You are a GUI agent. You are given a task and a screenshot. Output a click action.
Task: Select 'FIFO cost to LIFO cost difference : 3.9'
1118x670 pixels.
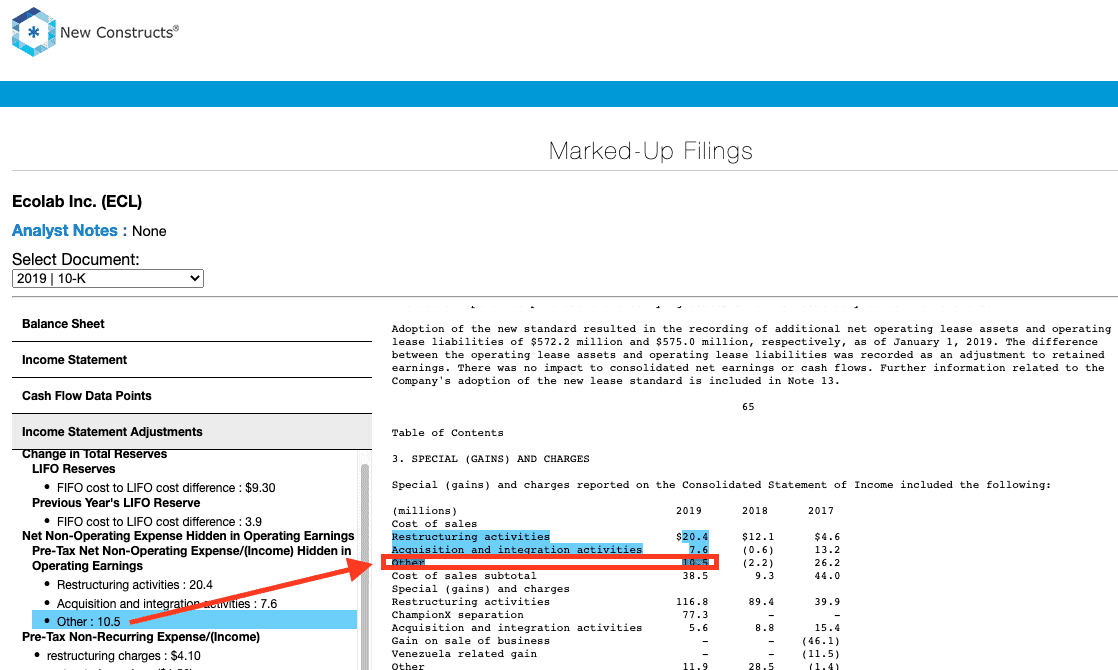click(x=159, y=522)
